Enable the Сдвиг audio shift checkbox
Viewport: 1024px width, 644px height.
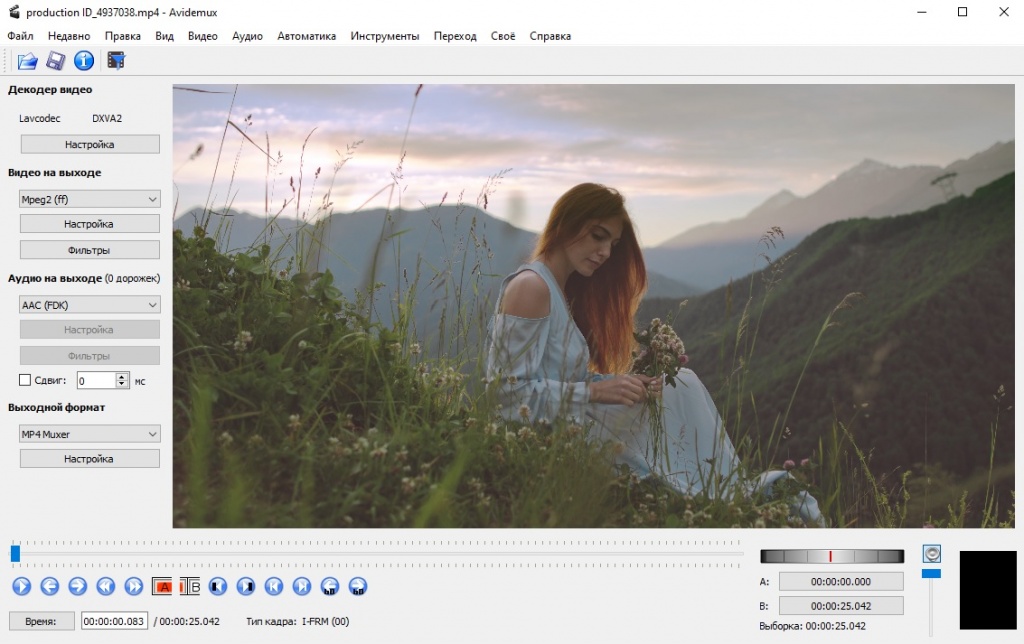(26, 380)
